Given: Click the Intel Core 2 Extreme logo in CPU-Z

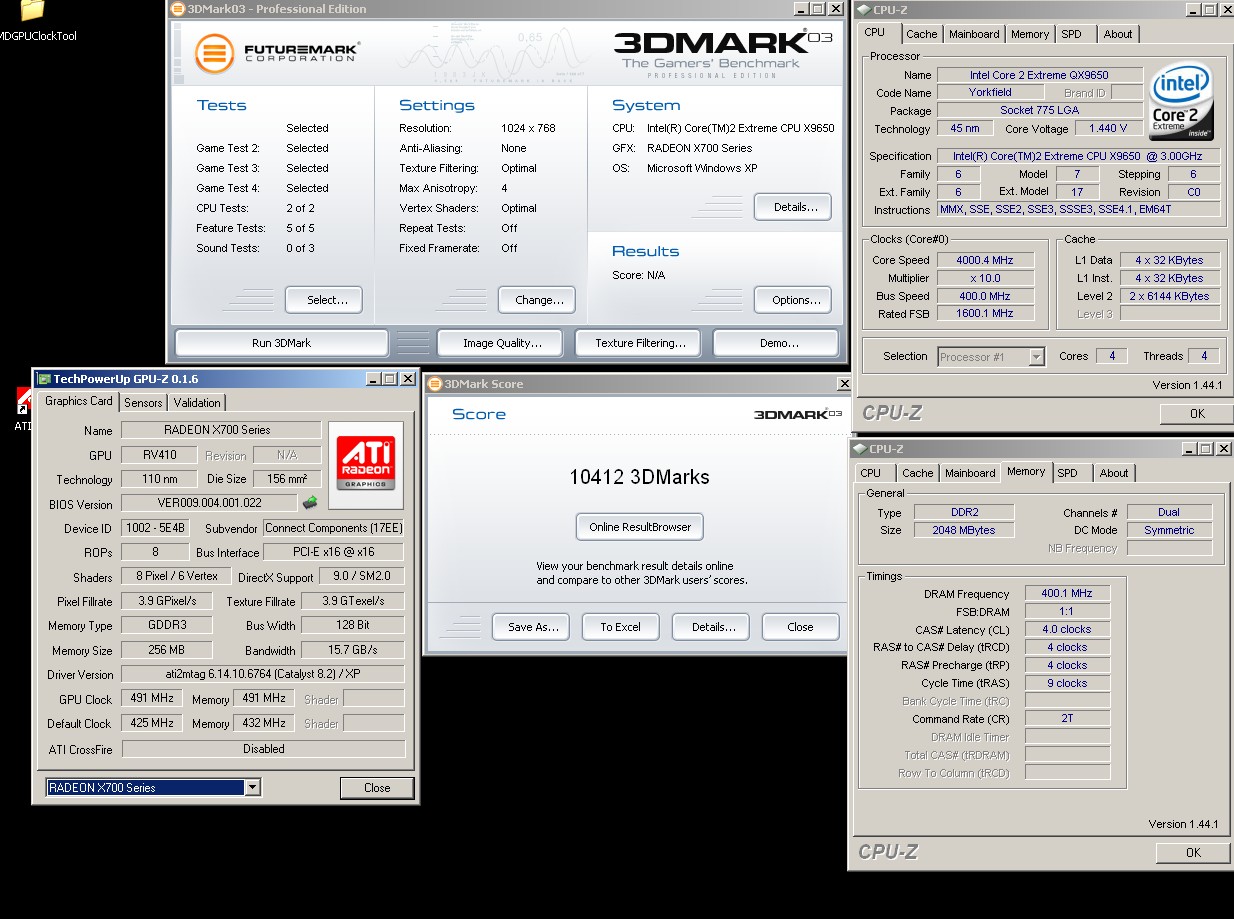Looking at the screenshot, I should coord(1182,102).
